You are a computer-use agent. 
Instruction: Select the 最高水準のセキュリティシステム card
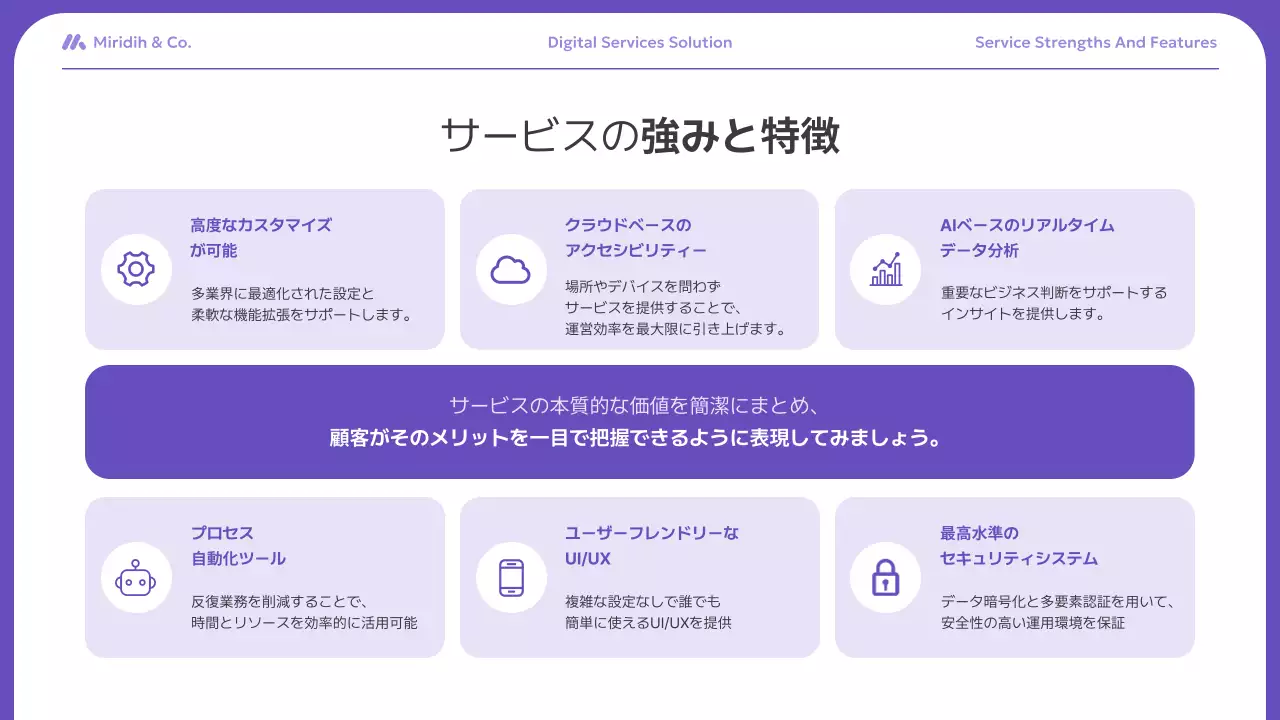click(1014, 577)
